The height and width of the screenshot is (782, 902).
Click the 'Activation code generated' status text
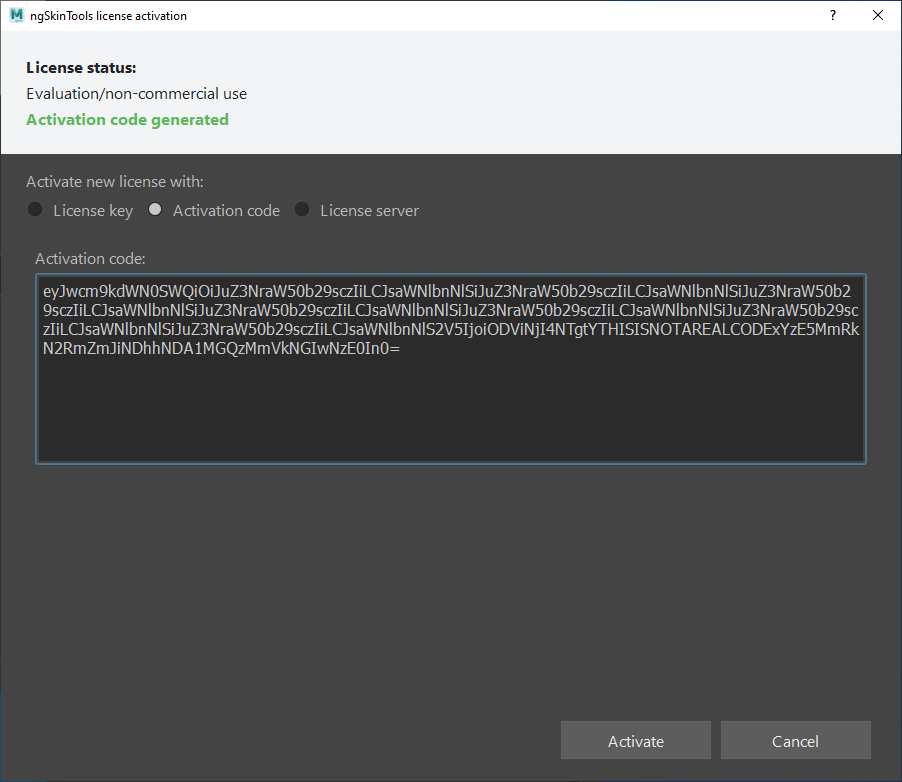(x=128, y=120)
